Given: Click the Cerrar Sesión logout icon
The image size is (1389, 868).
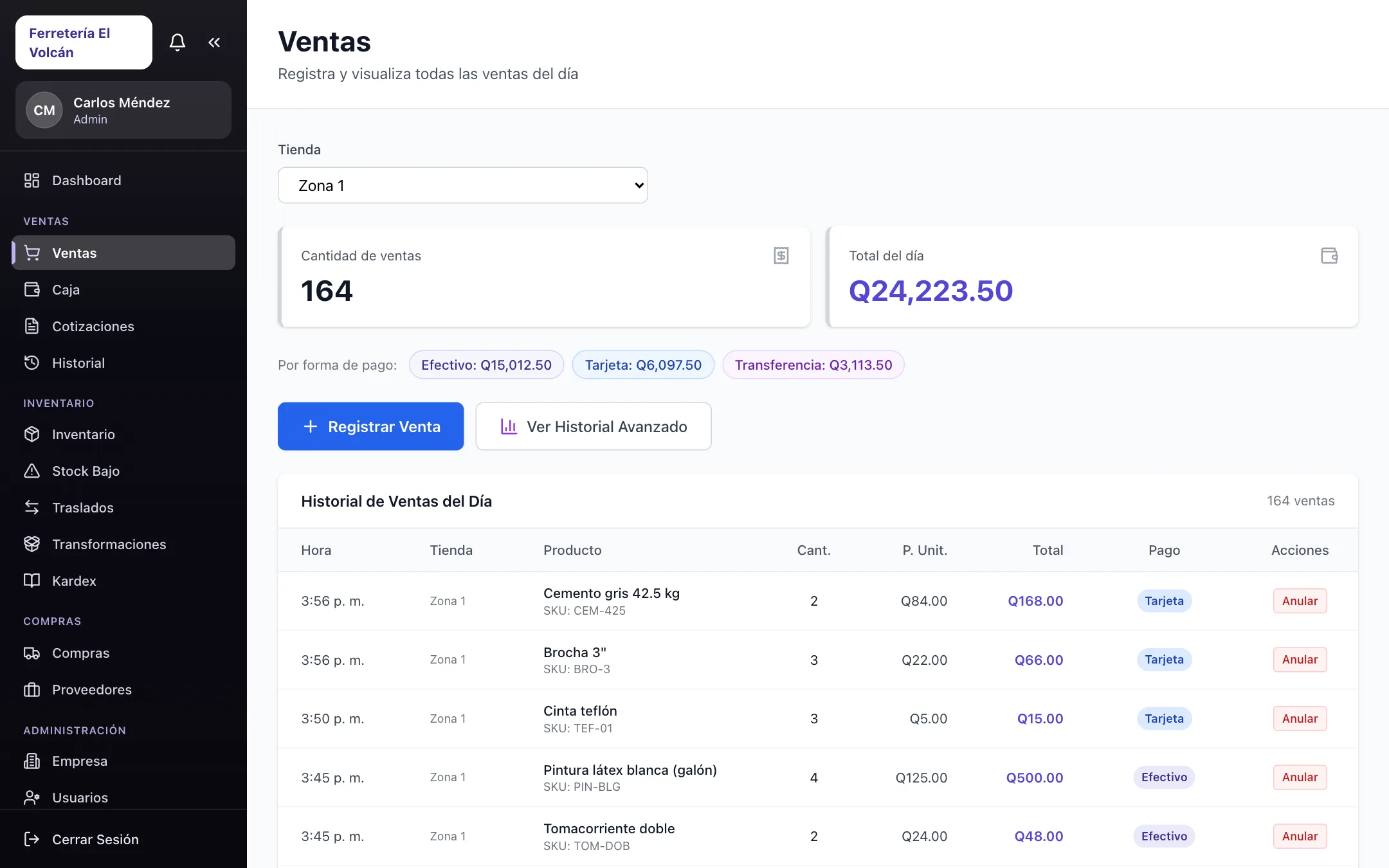Looking at the screenshot, I should [x=32, y=840].
